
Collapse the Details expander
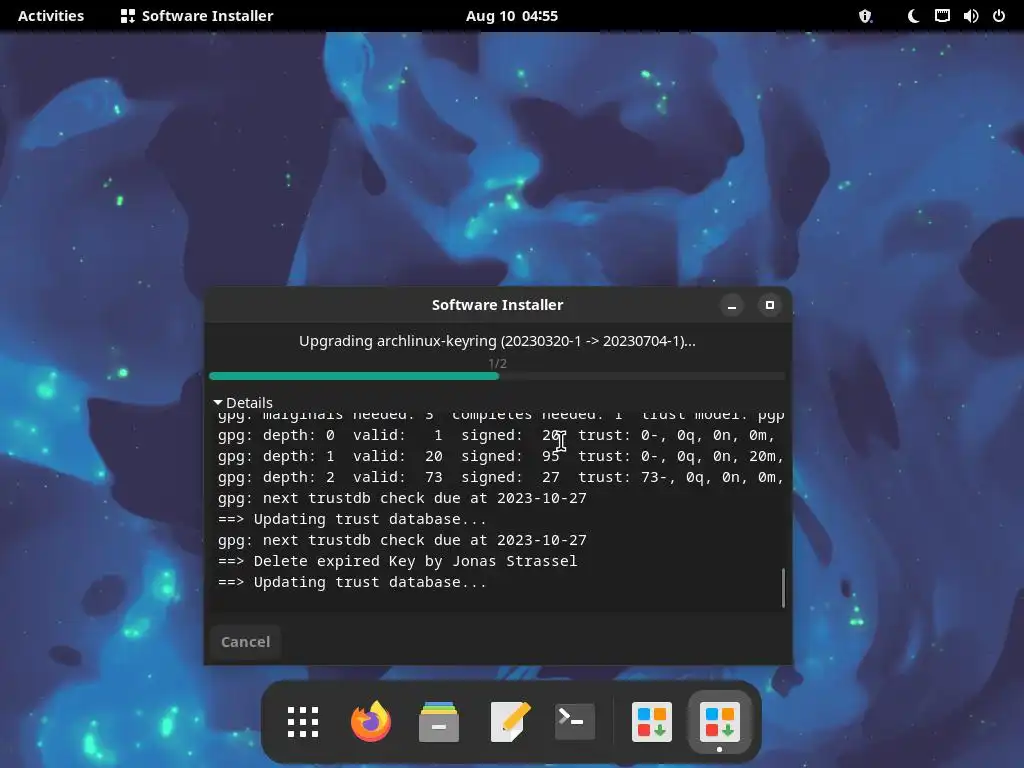pyautogui.click(x=243, y=402)
